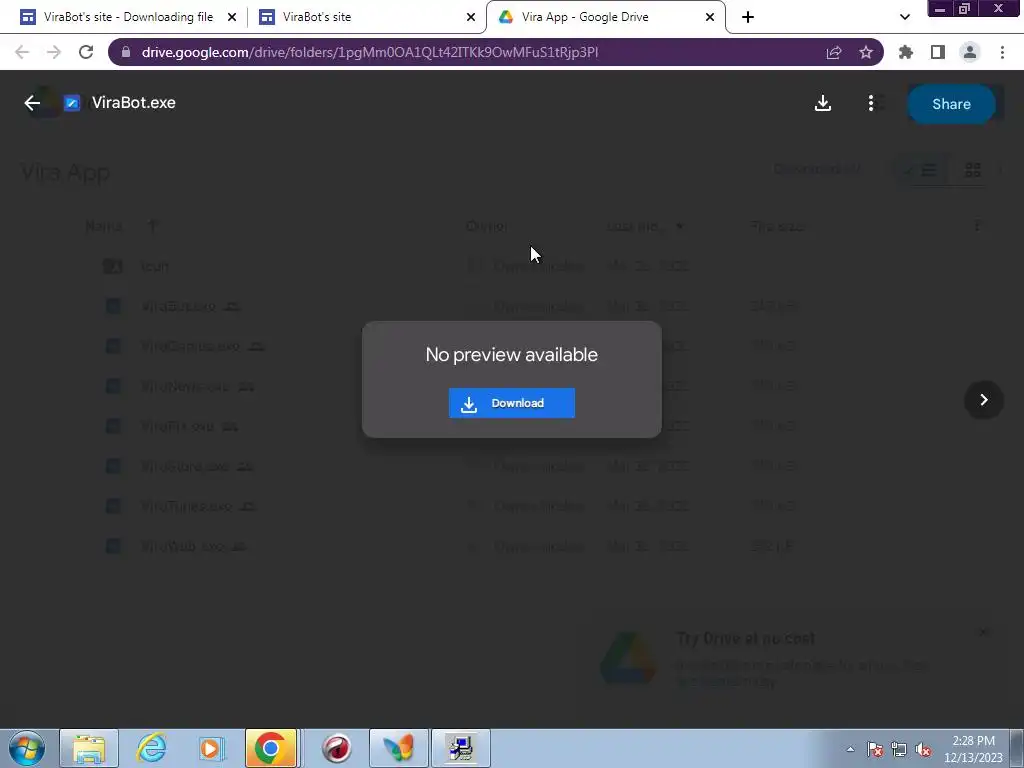Switch to the second ViraBot's site tab

tap(366, 17)
